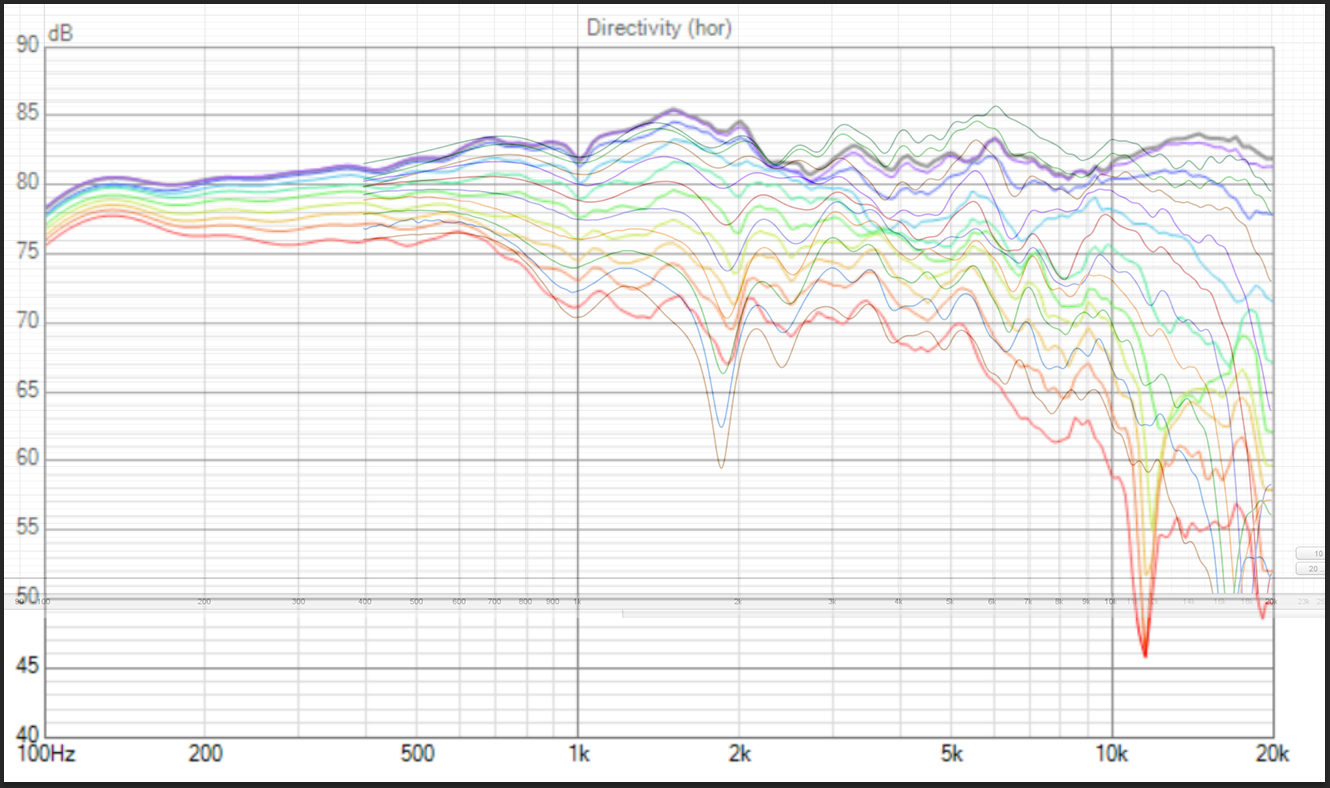
Task: Click the partly hidden "10" button right of graph
Action: tap(1312, 553)
